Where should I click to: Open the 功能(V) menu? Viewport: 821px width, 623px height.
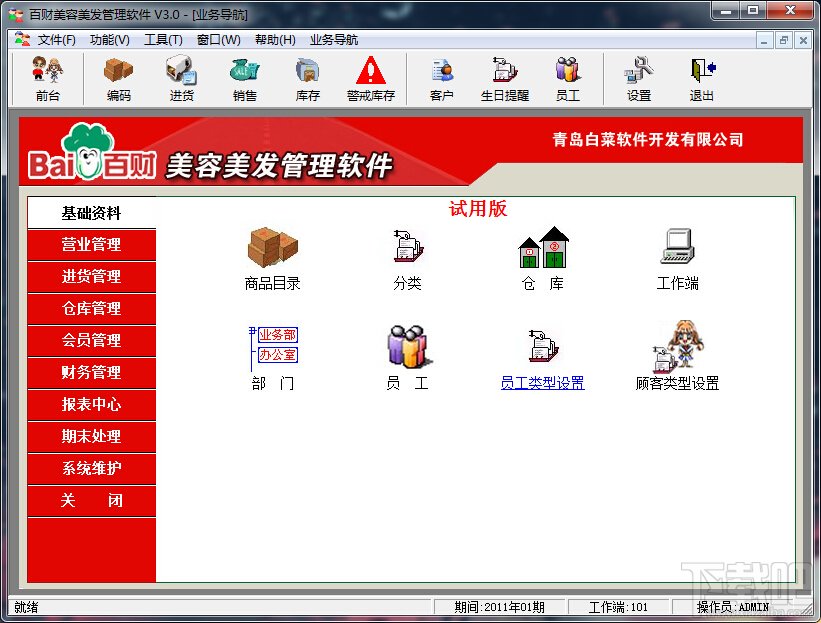point(109,40)
